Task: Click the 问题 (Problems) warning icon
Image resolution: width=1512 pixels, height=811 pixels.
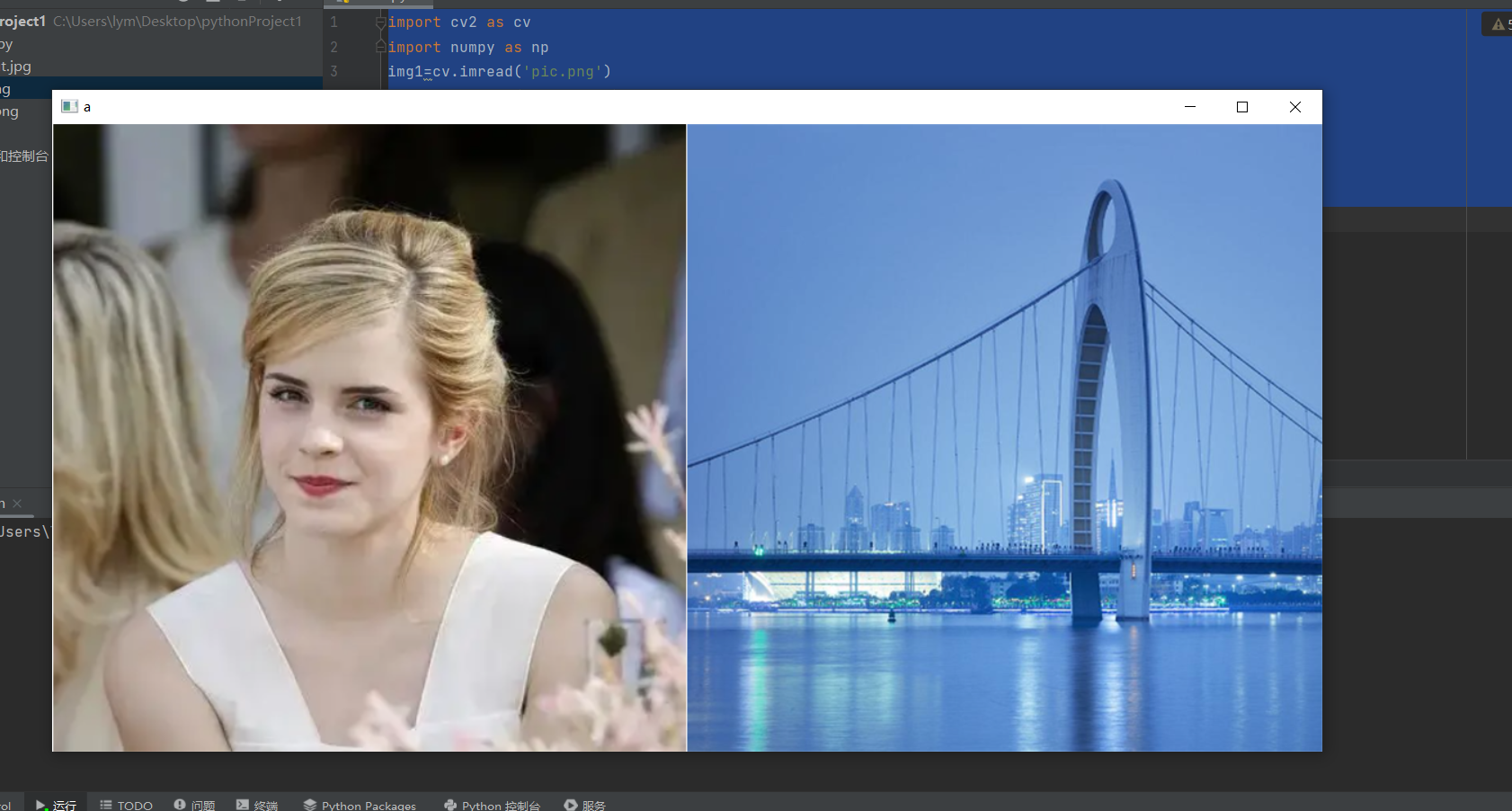Action: click(x=180, y=805)
